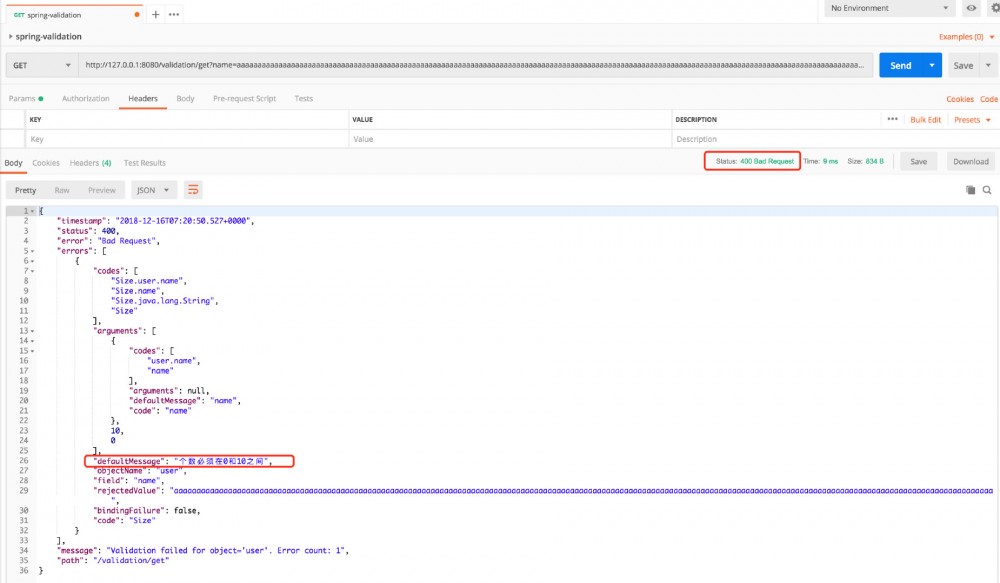
Task: Select Test Results tab
Action: tap(145, 163)
